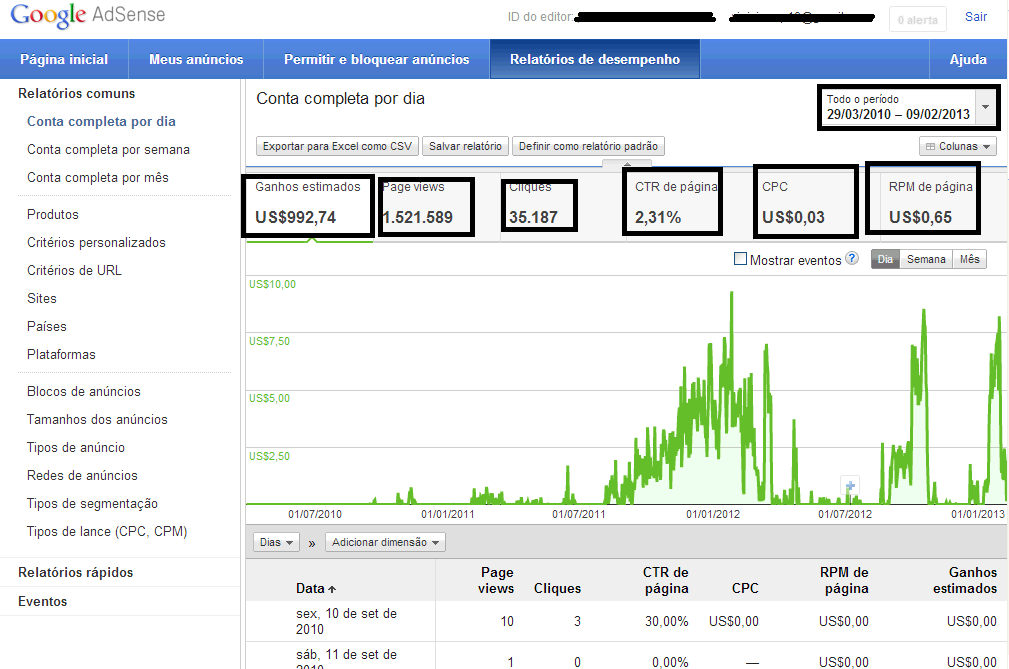Open the Sites report
The width and height of the screenshot is (1009, 669).
(x=42, y=298)
